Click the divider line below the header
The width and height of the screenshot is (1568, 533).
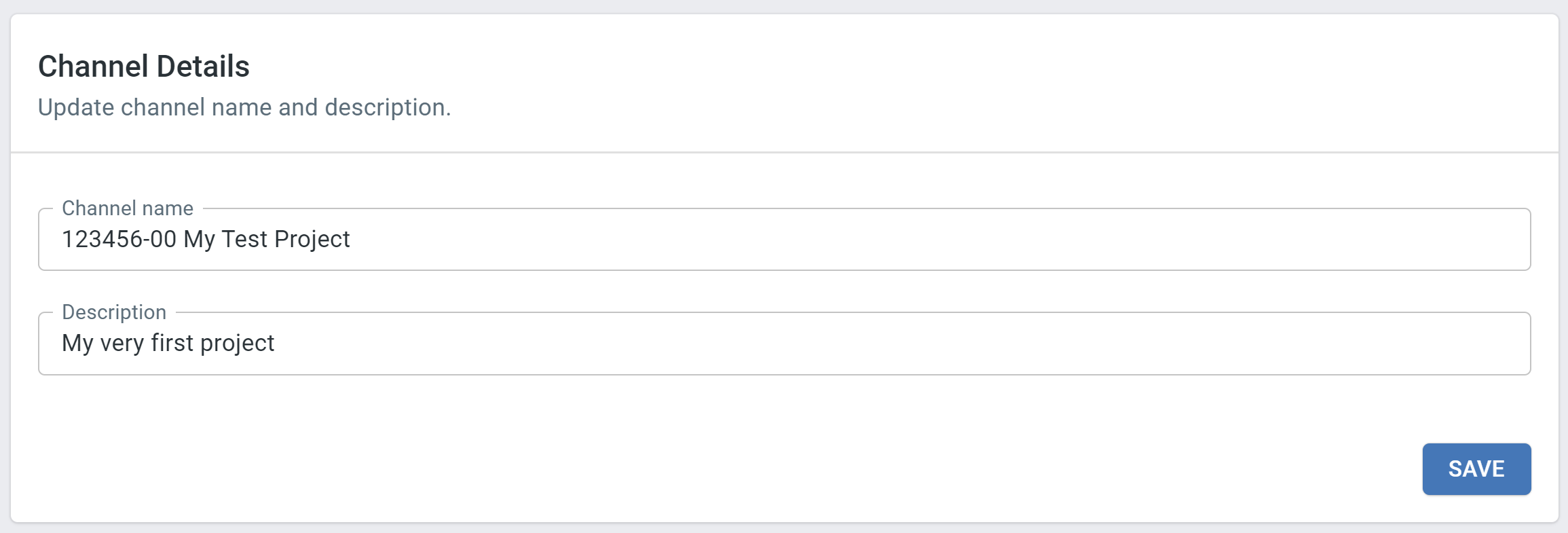click(784, 152)
